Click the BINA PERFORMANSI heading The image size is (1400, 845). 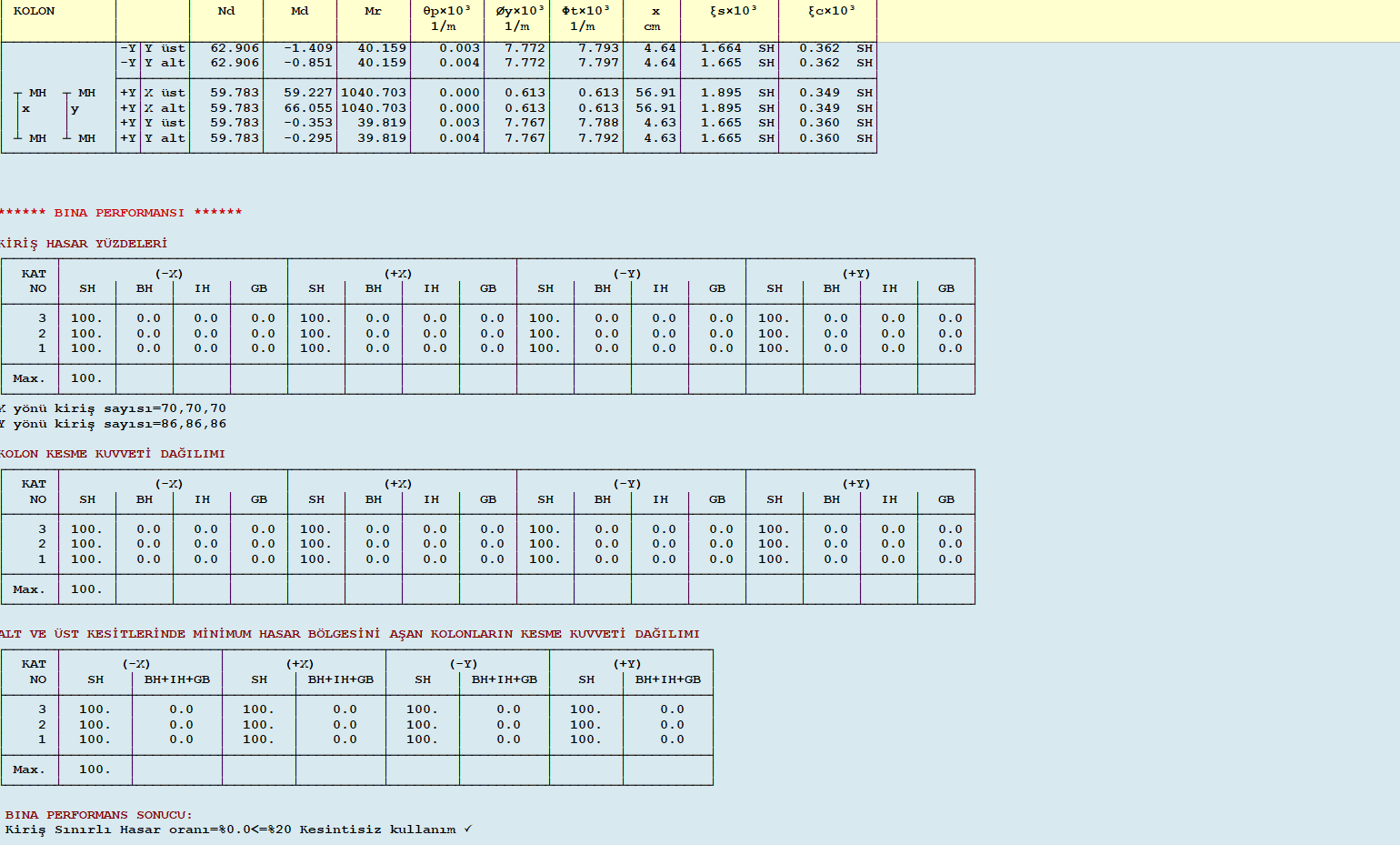pyautogui.click(x=121, y=213)
